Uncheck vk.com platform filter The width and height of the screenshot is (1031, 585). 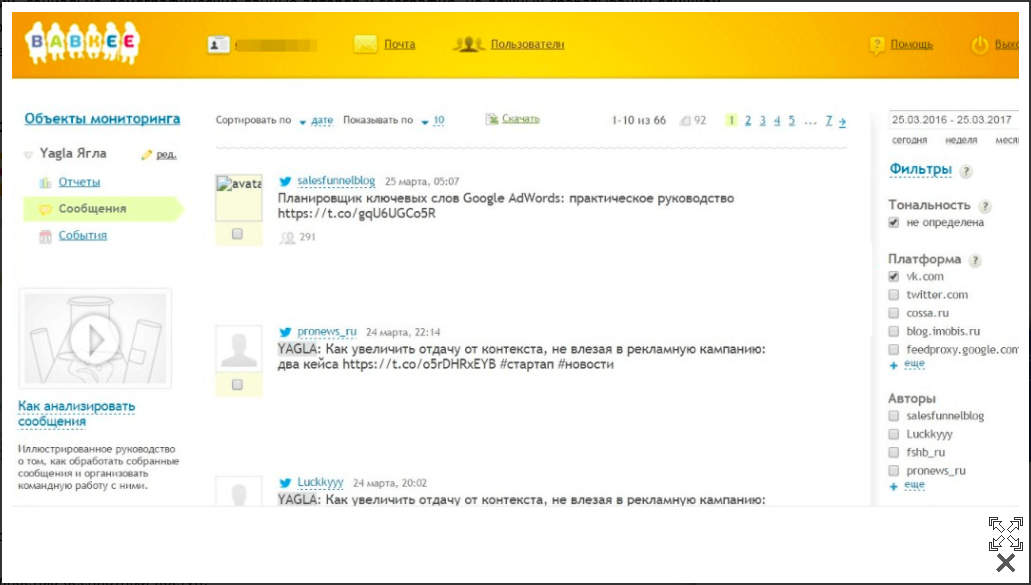tap(894, 276)
